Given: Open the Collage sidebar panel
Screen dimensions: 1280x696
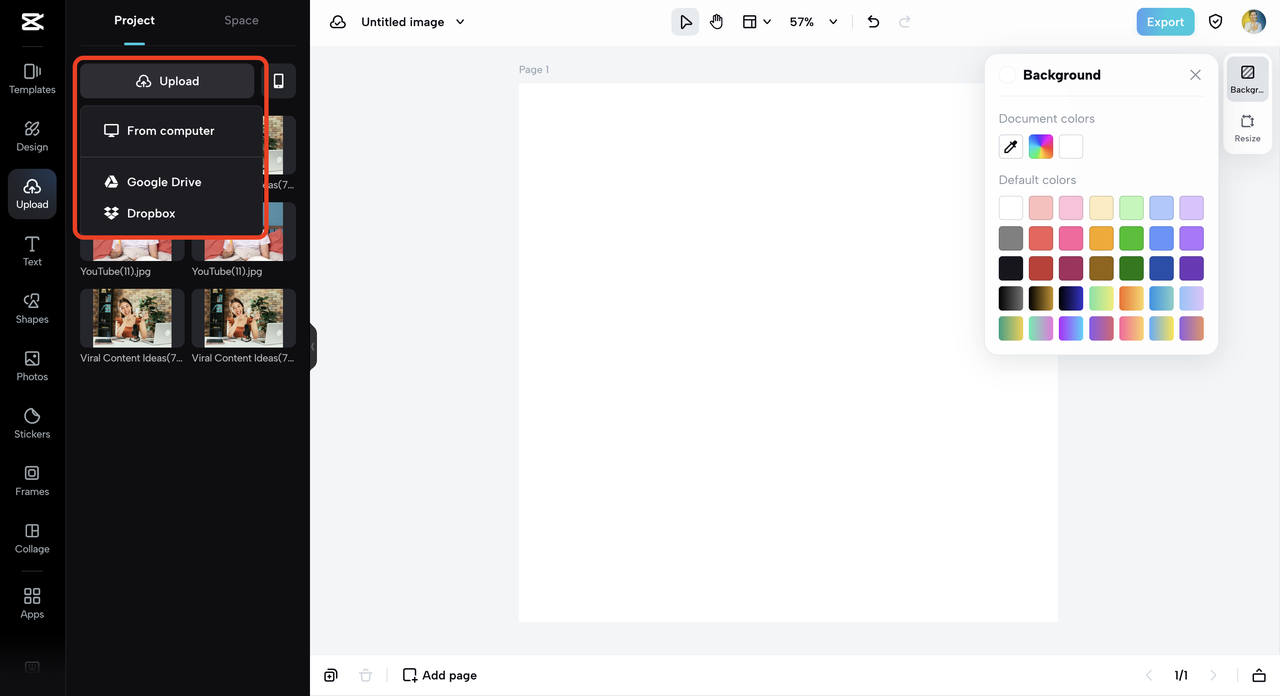Looking at the screenshot, I should coord(32,539).
